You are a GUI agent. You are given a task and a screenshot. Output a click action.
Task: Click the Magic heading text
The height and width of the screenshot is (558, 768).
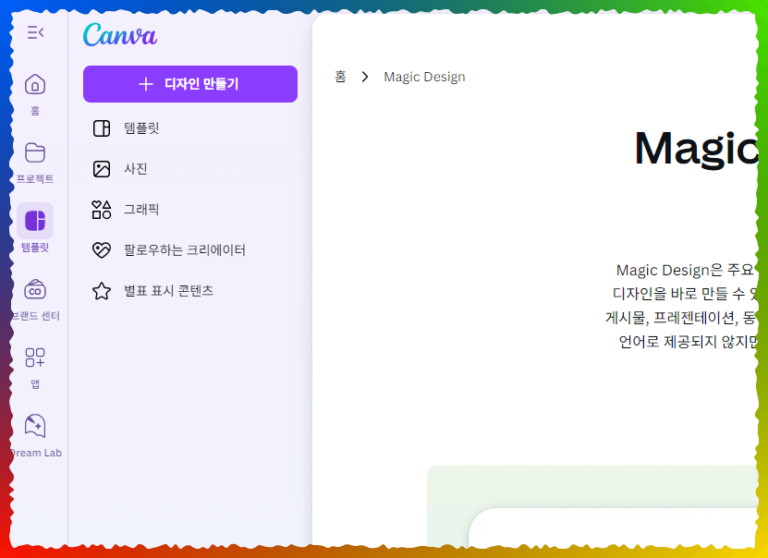[696, 149]
